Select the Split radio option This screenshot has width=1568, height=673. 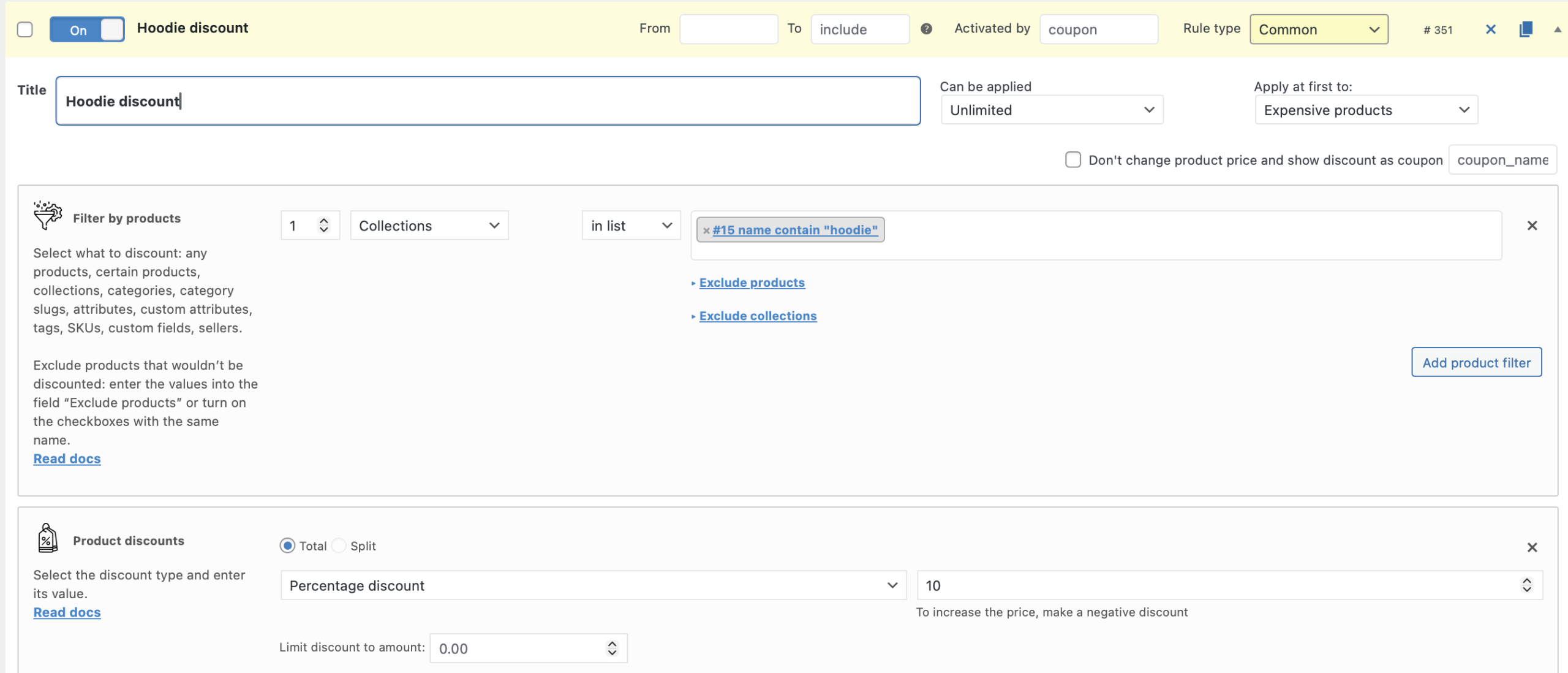pos(339,546)
